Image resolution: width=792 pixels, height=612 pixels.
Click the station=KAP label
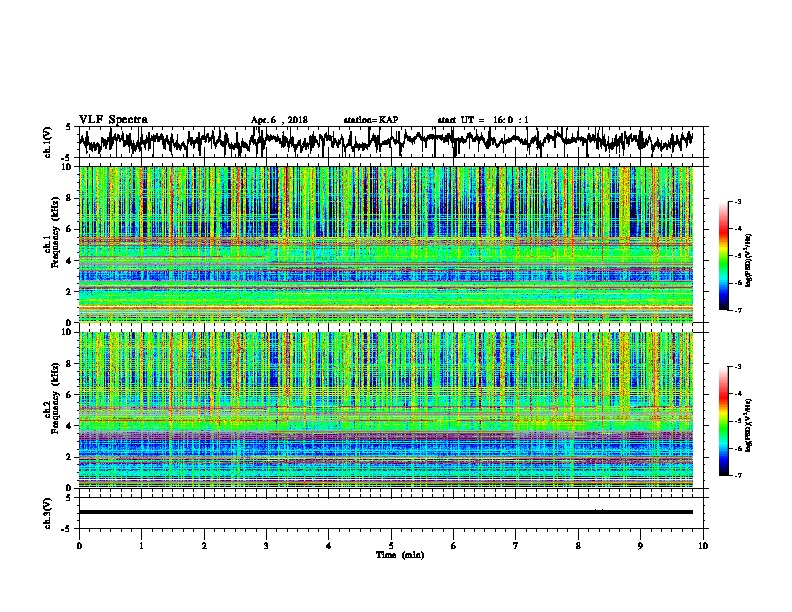[371, 120]
